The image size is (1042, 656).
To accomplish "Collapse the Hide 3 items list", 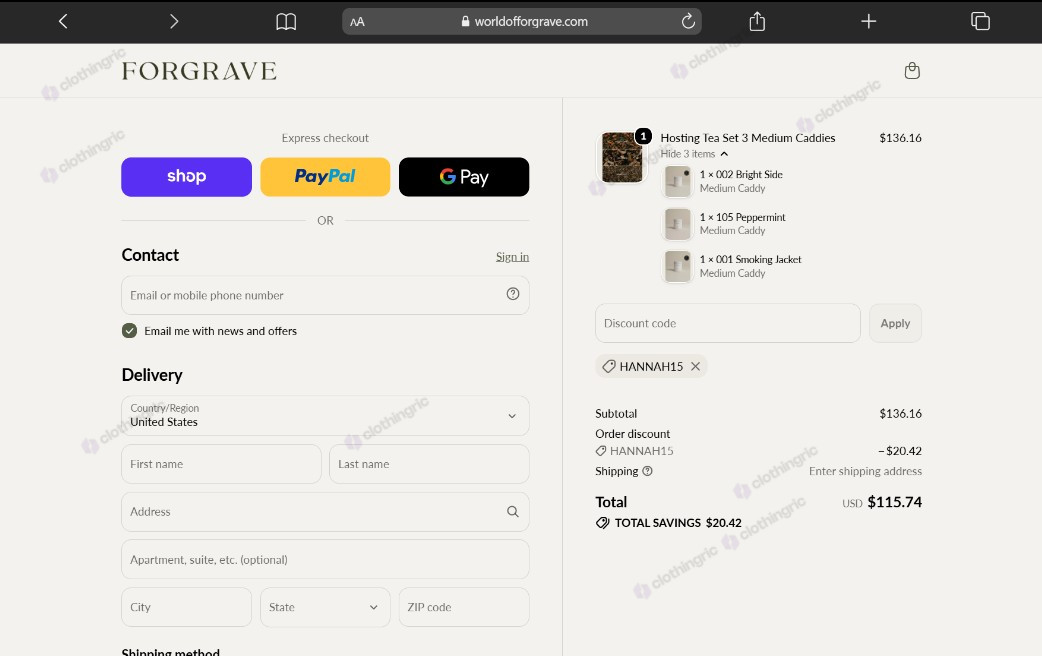I will point(694,154).
